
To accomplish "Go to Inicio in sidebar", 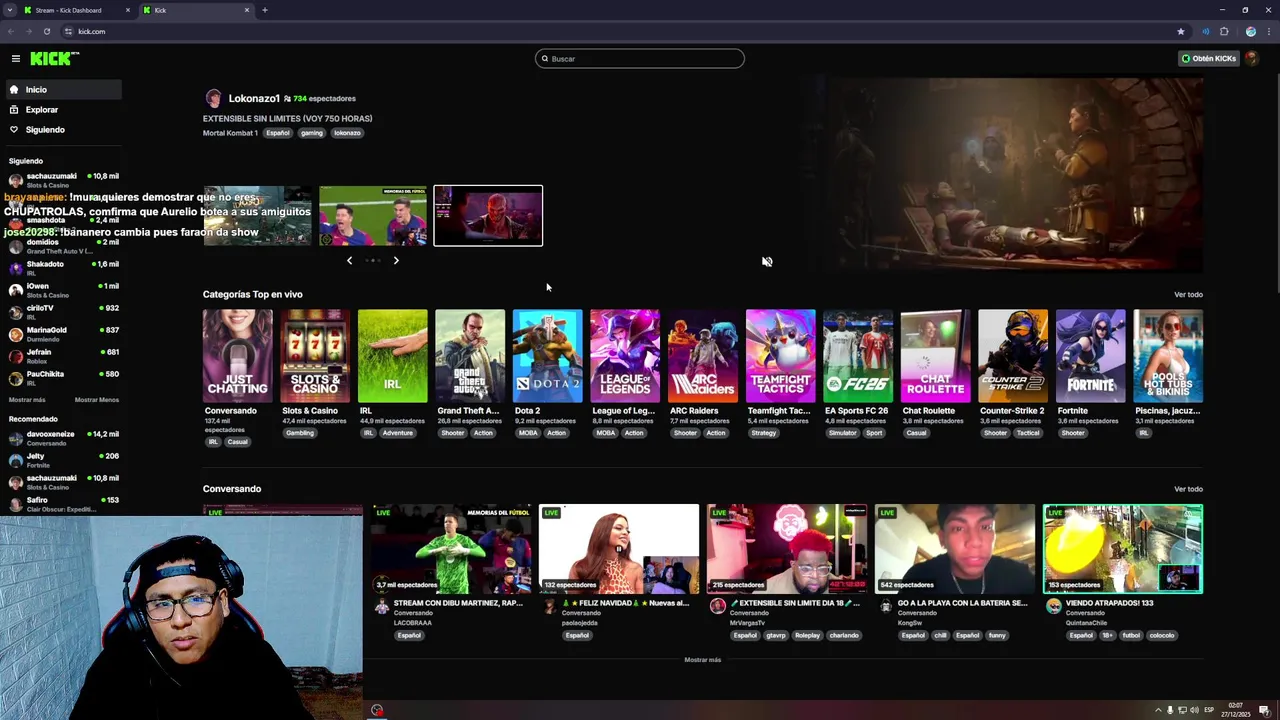I will pos(63,90).
